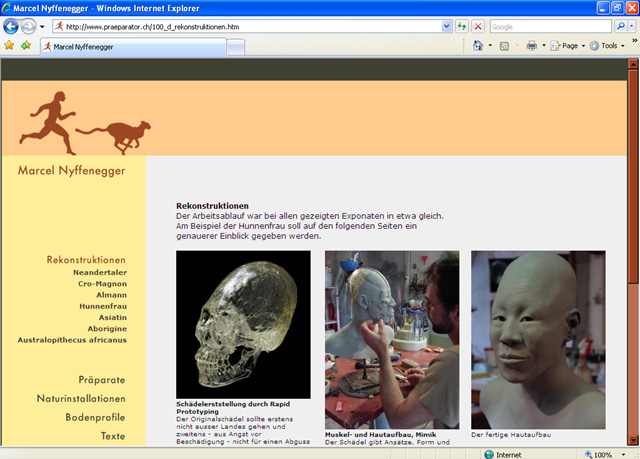Click the Home toolbar icon
The width and height of the screenshot is (640, 459).
[478, 46]
